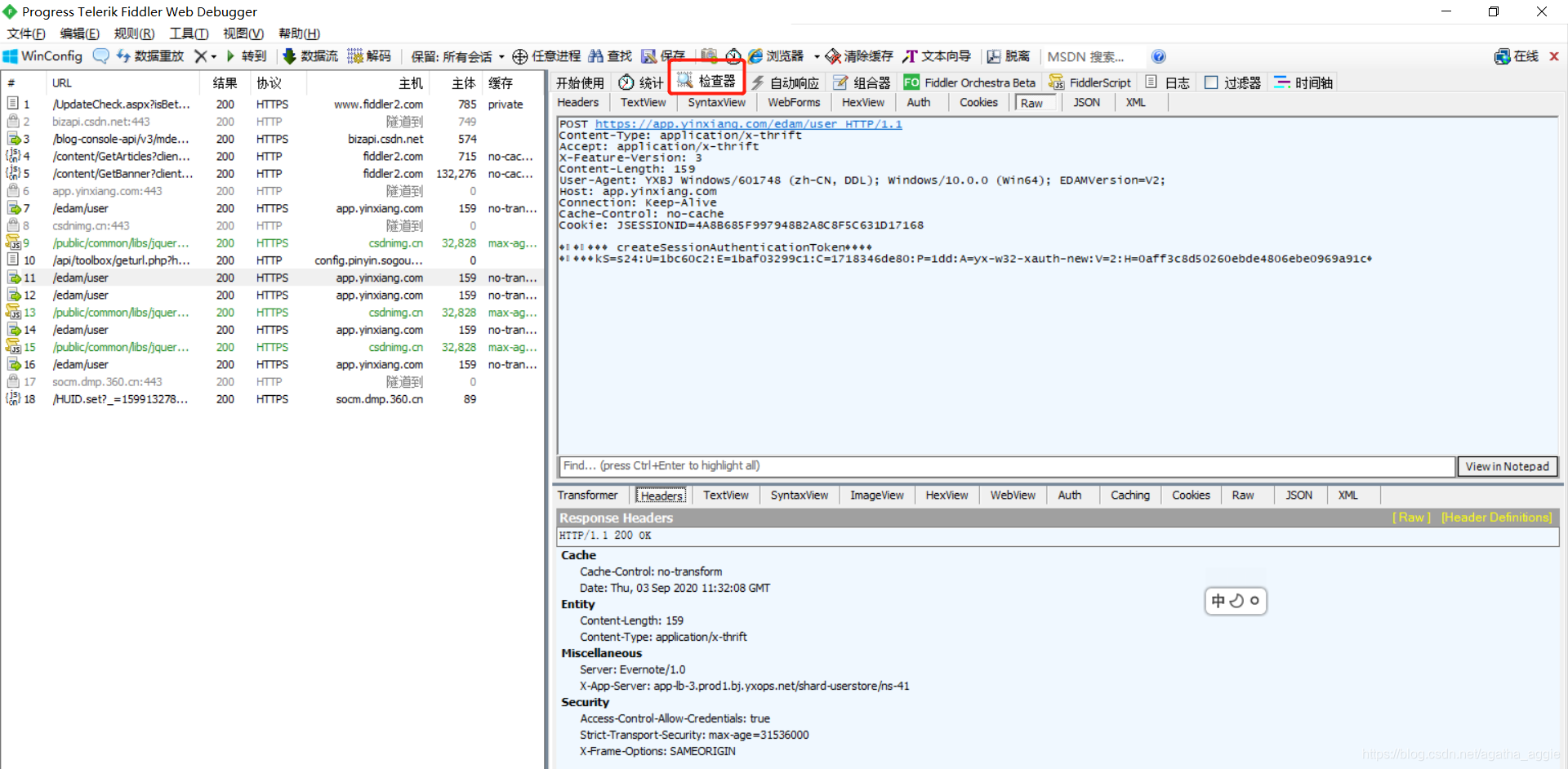Viewport: 1568px width, 769px height.
Task: Click the 转到 go arrow button
Action: pyautogui.click(x=246, y=56)
